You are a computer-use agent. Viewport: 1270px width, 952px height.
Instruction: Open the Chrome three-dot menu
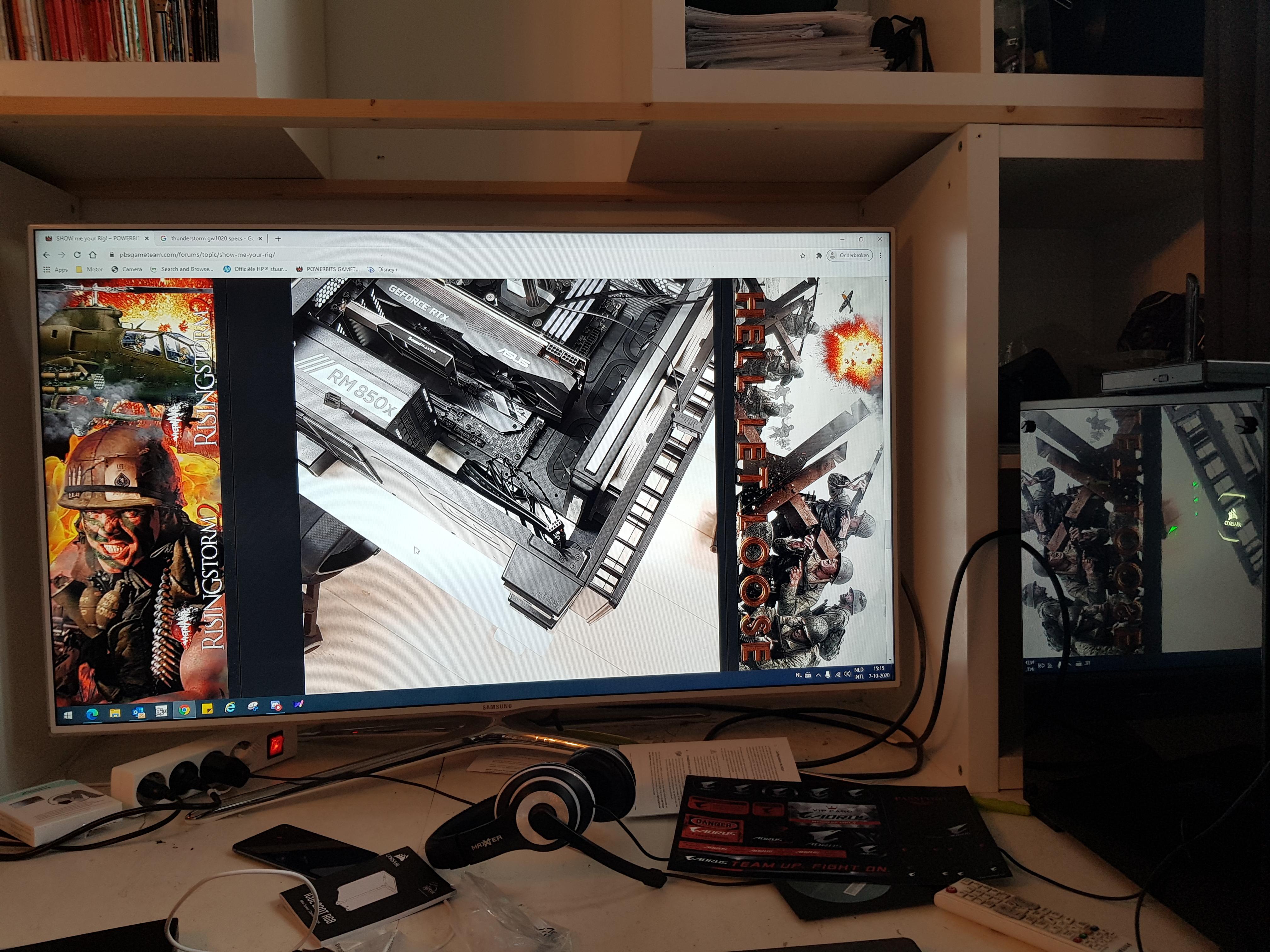pyautogui.click(x=880, y=255)
